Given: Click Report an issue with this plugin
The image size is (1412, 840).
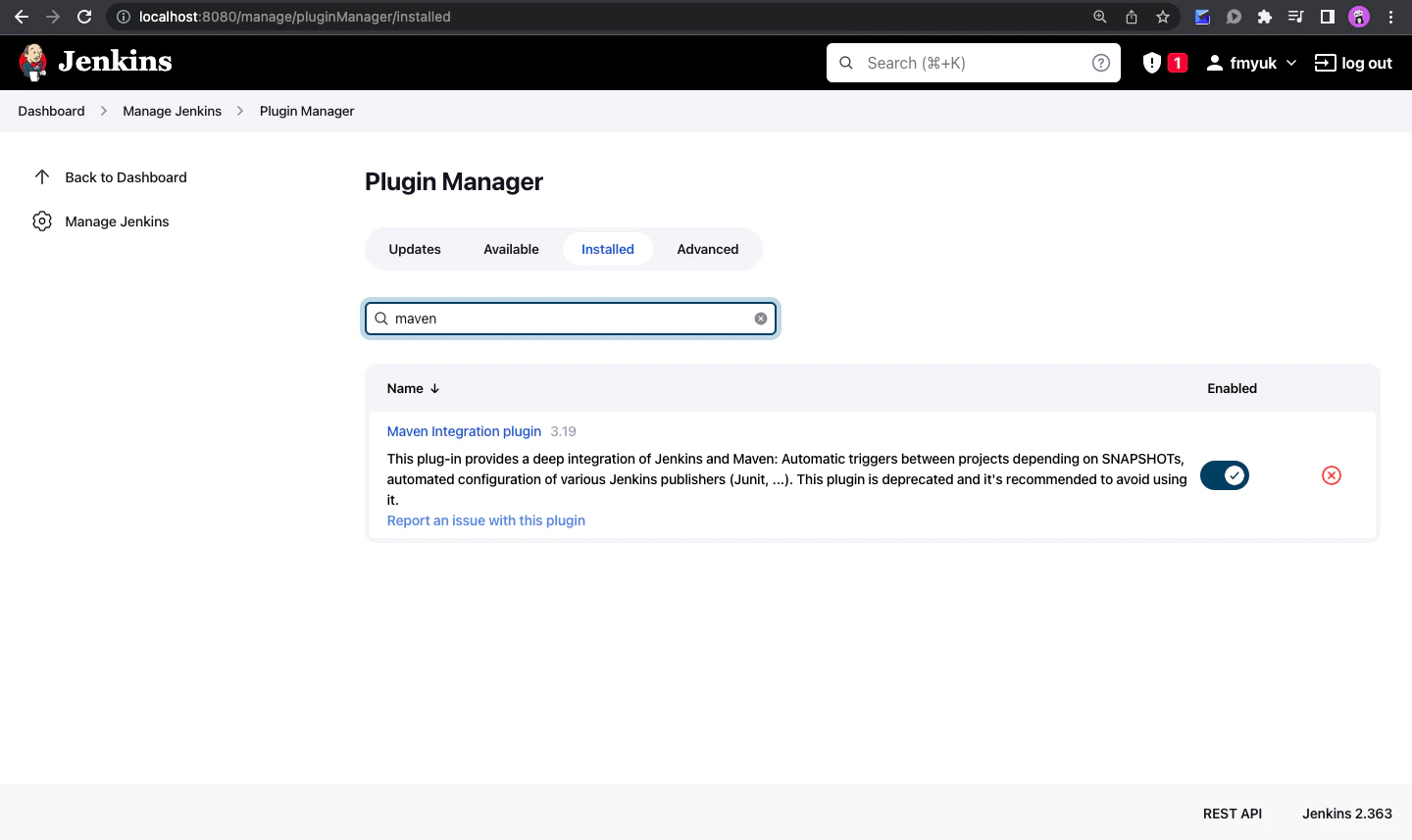Looking at the screenshot, I should pyautogui.click(x=486, y=520).
